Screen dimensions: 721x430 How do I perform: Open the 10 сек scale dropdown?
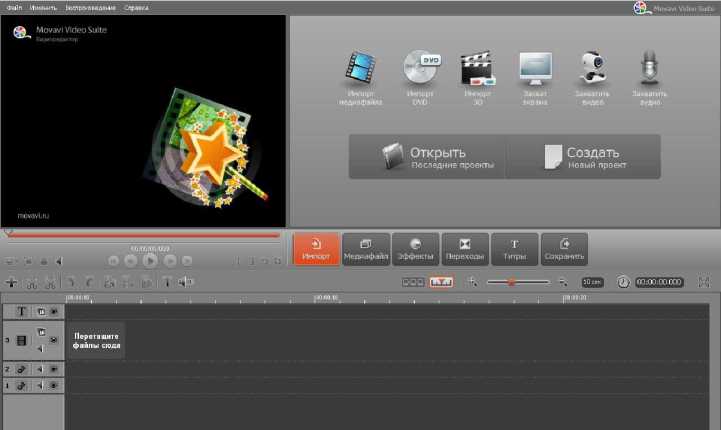click(x=593, y=282)
